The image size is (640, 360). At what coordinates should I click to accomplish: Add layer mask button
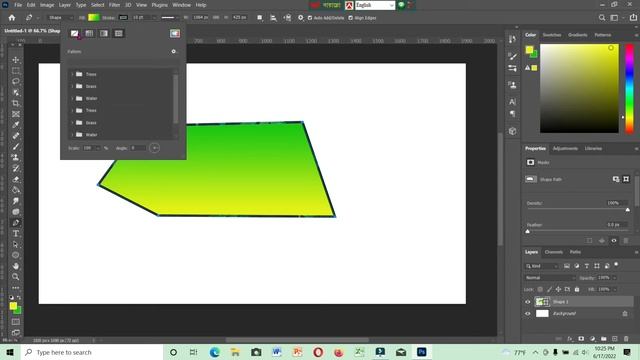[581, 339]
